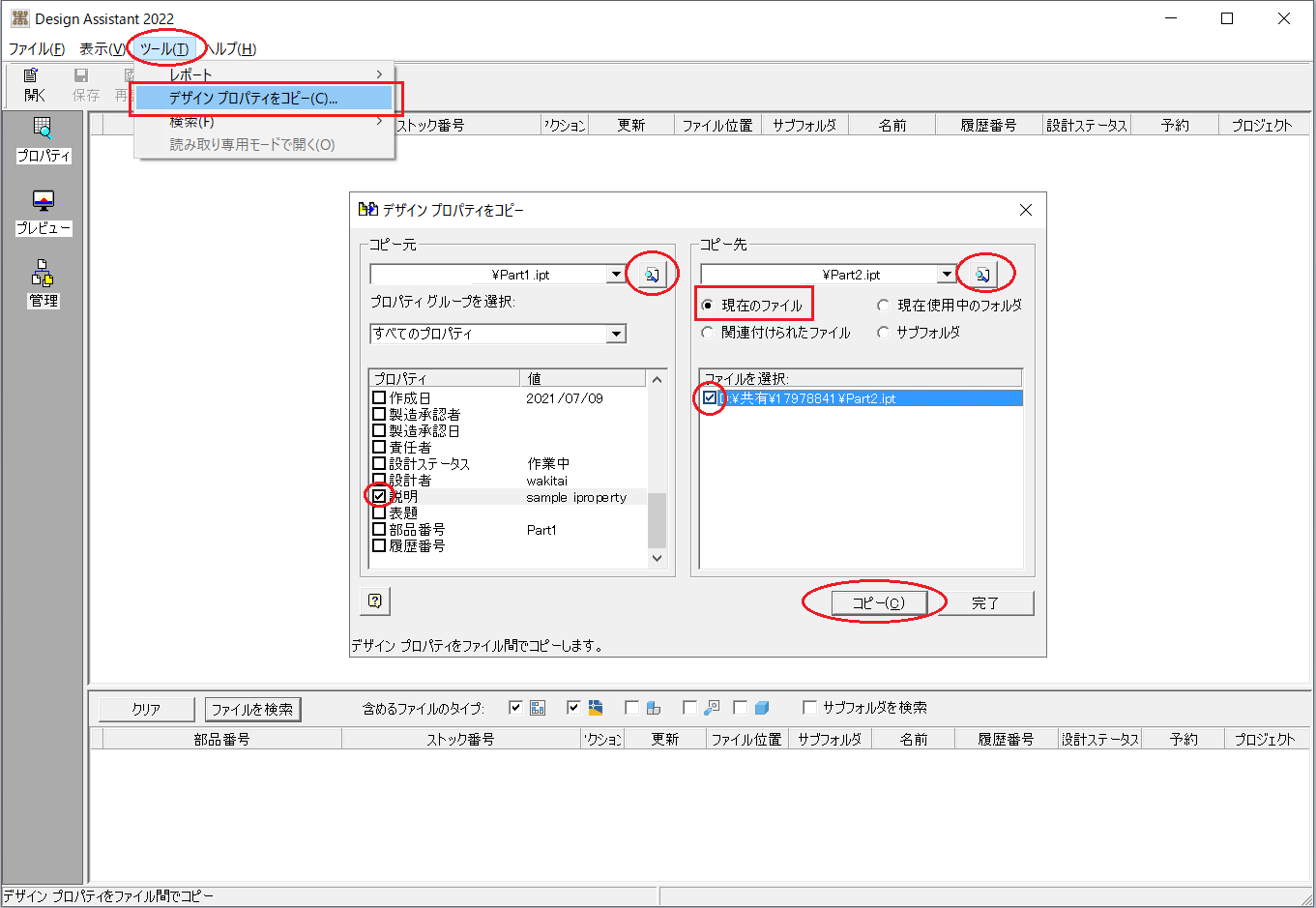Check the 設計ステータス property
1316x908 pixels.
(379, 463)
